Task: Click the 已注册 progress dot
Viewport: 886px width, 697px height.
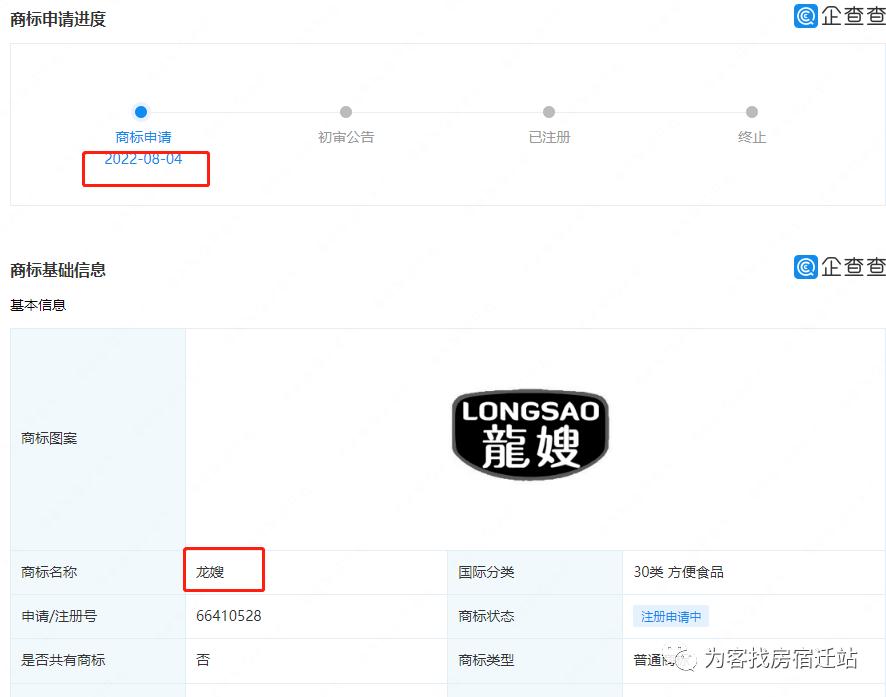Action: click(549, 112)
